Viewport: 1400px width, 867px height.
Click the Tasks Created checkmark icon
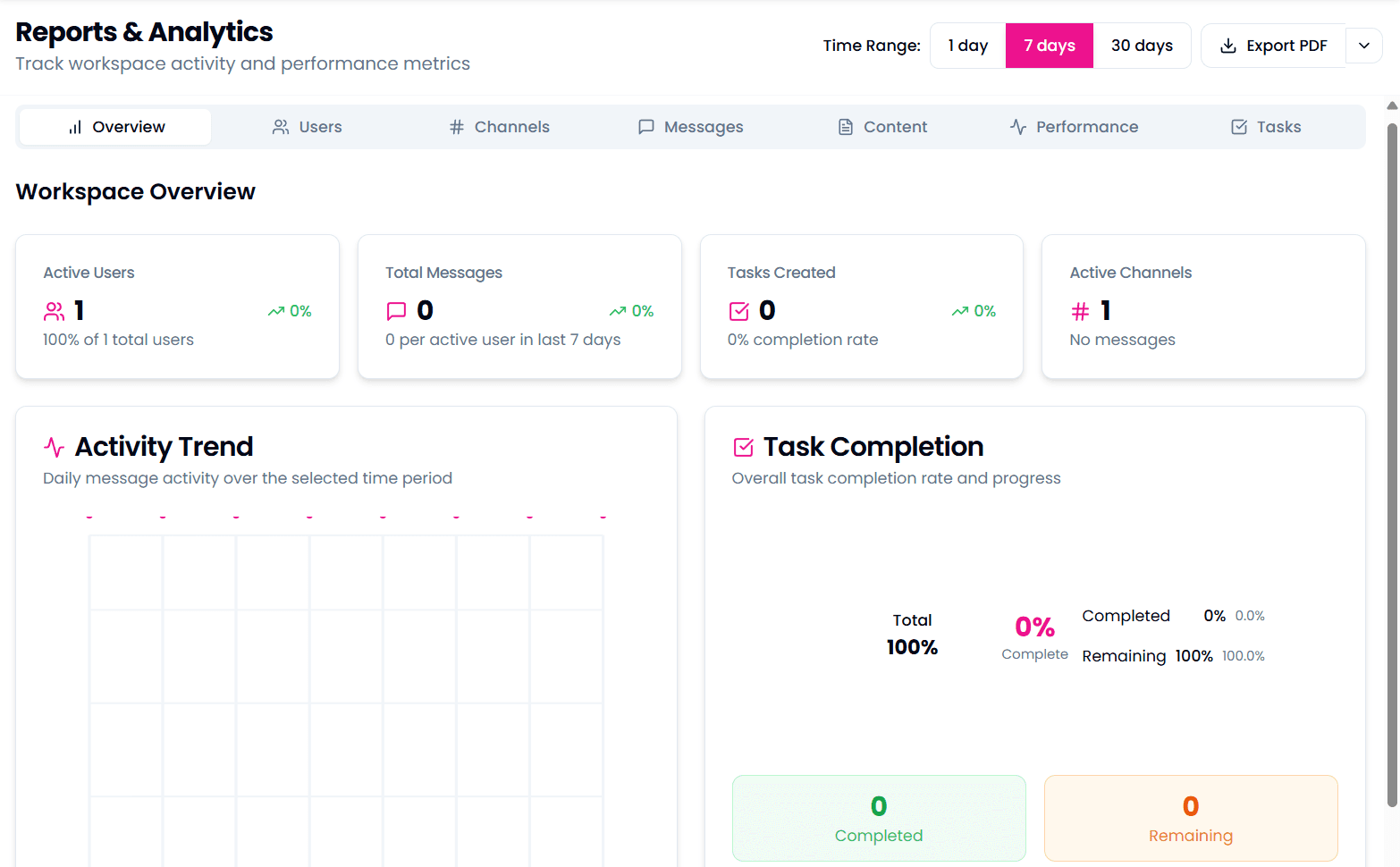(738, 310)
